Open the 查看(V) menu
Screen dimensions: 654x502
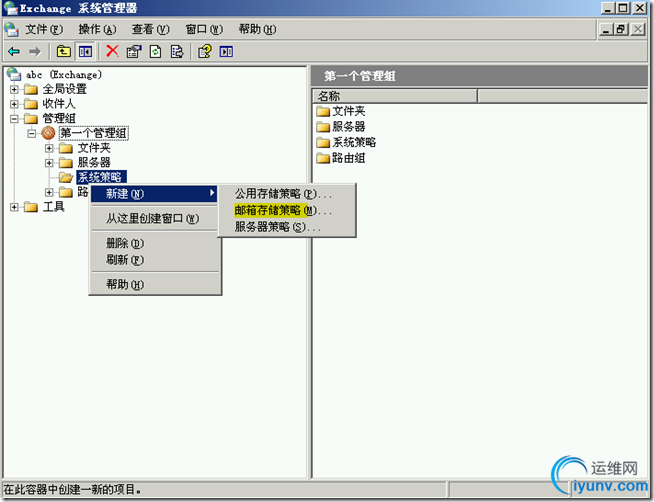pos(151,29)
